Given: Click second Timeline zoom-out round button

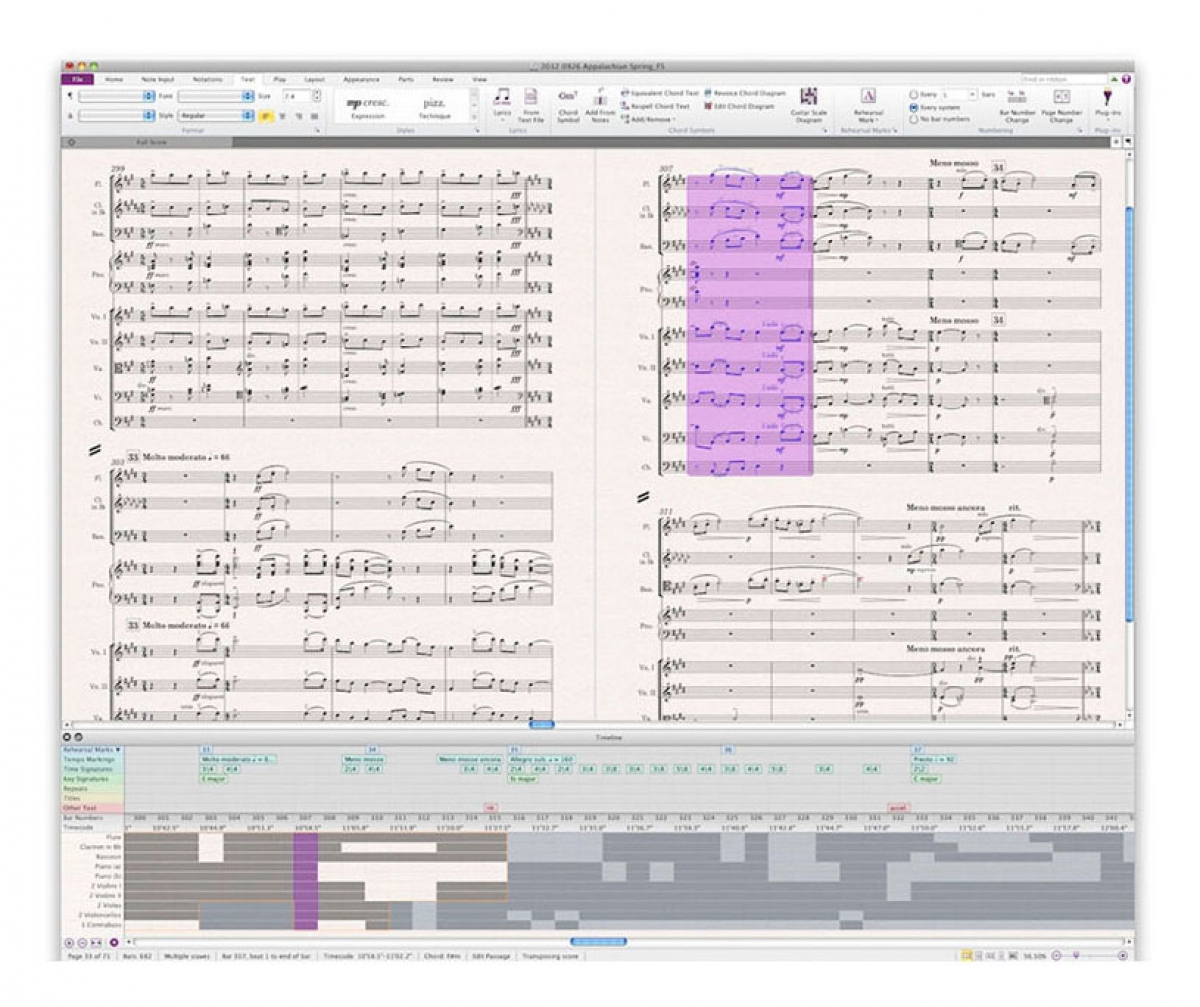Looking at the screenshot, I should click(x=82, y=942).
